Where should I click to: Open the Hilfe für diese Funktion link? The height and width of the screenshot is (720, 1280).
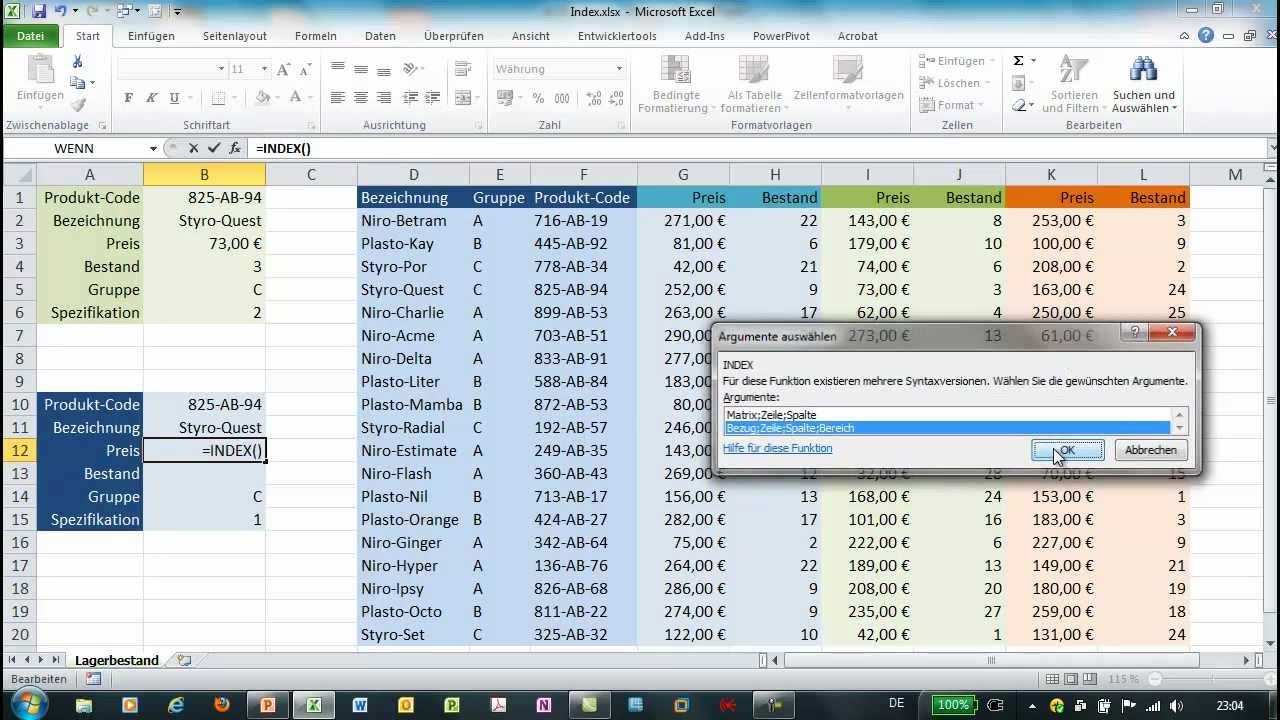click(777, 448)
